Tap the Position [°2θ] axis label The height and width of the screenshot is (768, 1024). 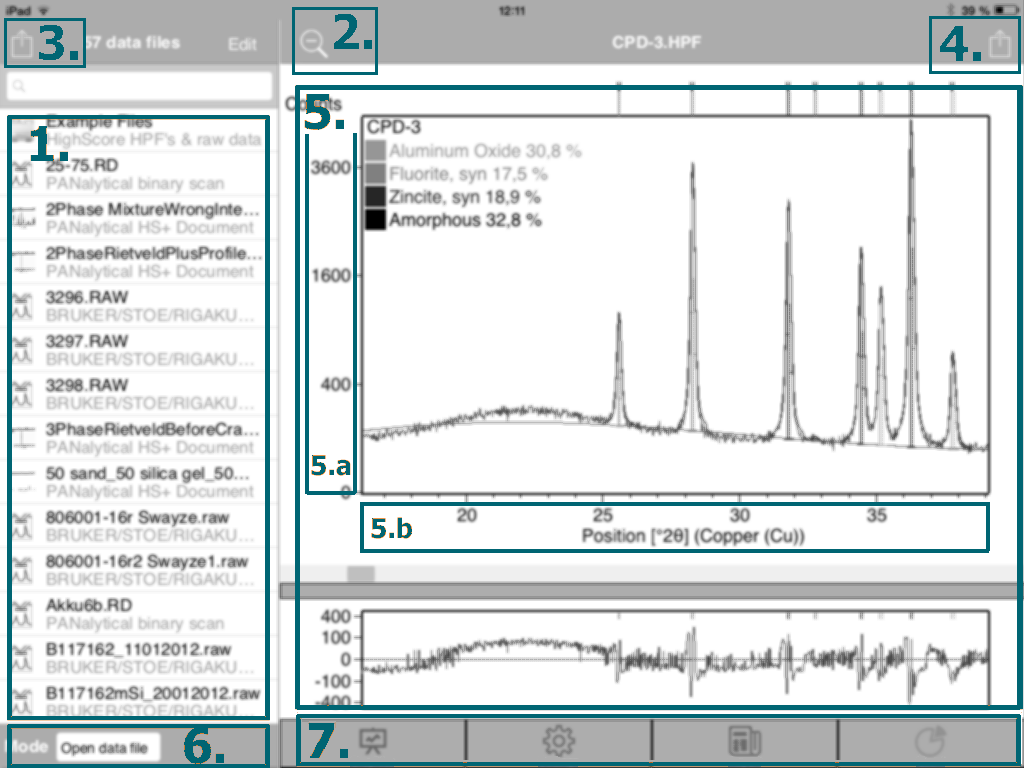693,536
